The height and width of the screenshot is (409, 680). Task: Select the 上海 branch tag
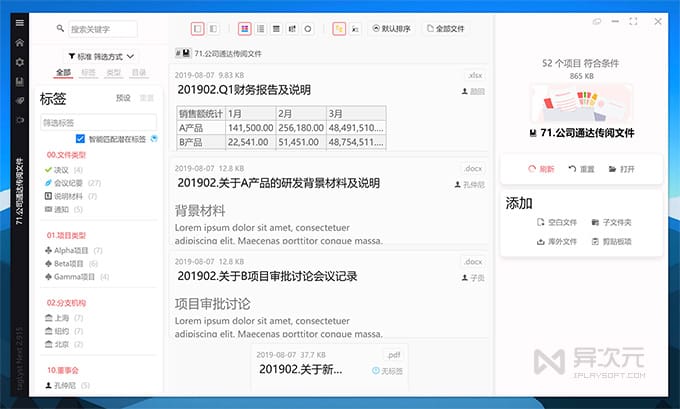(x=64, y=318)
